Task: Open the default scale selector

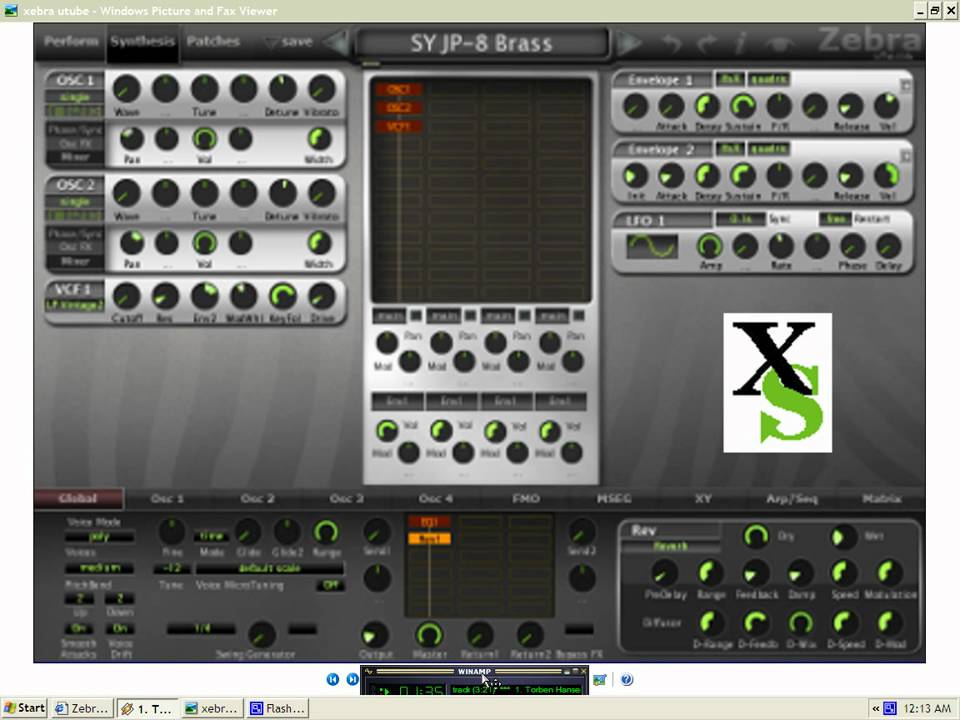Action: pos(269,568)
